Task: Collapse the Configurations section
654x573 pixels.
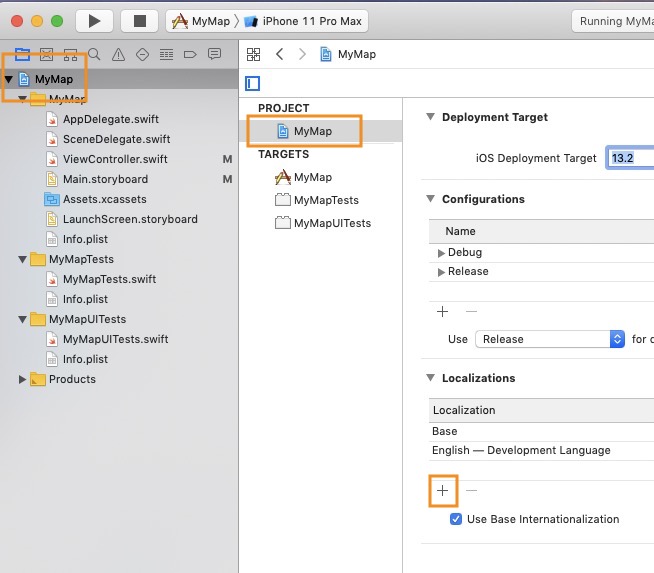Action: pyautogui.click(x=430, y=199)
